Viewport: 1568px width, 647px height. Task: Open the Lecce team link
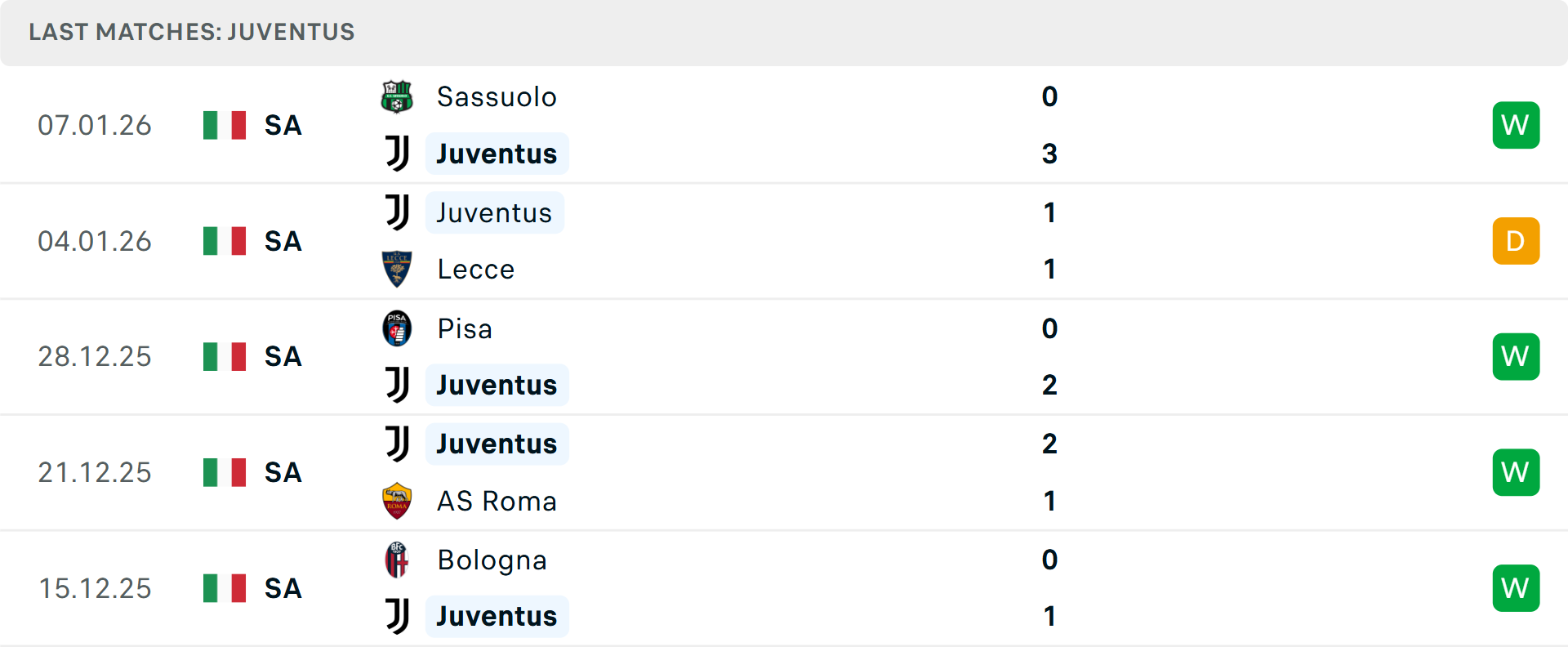(x=475, y=269)
